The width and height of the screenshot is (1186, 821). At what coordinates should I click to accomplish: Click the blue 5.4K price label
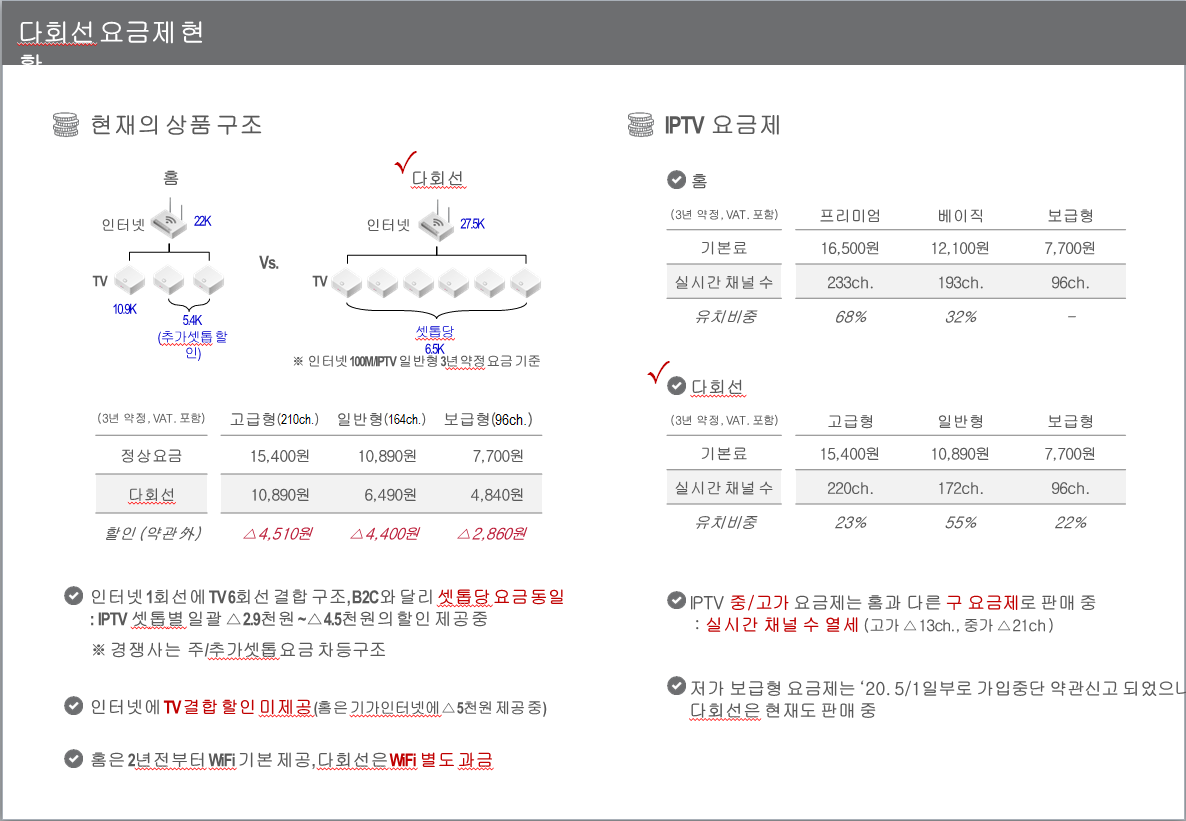click(192, 321)
